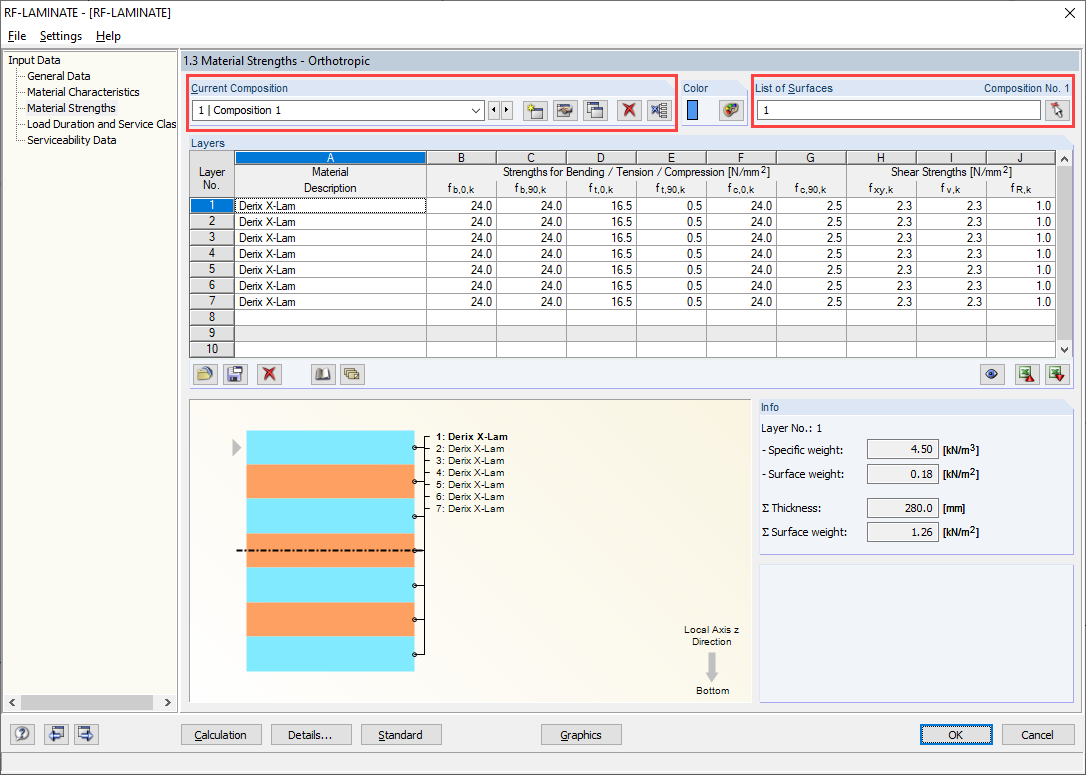Select the layer 4 row header
This screenshot has width=1086, height=775.
click(212, 253)
